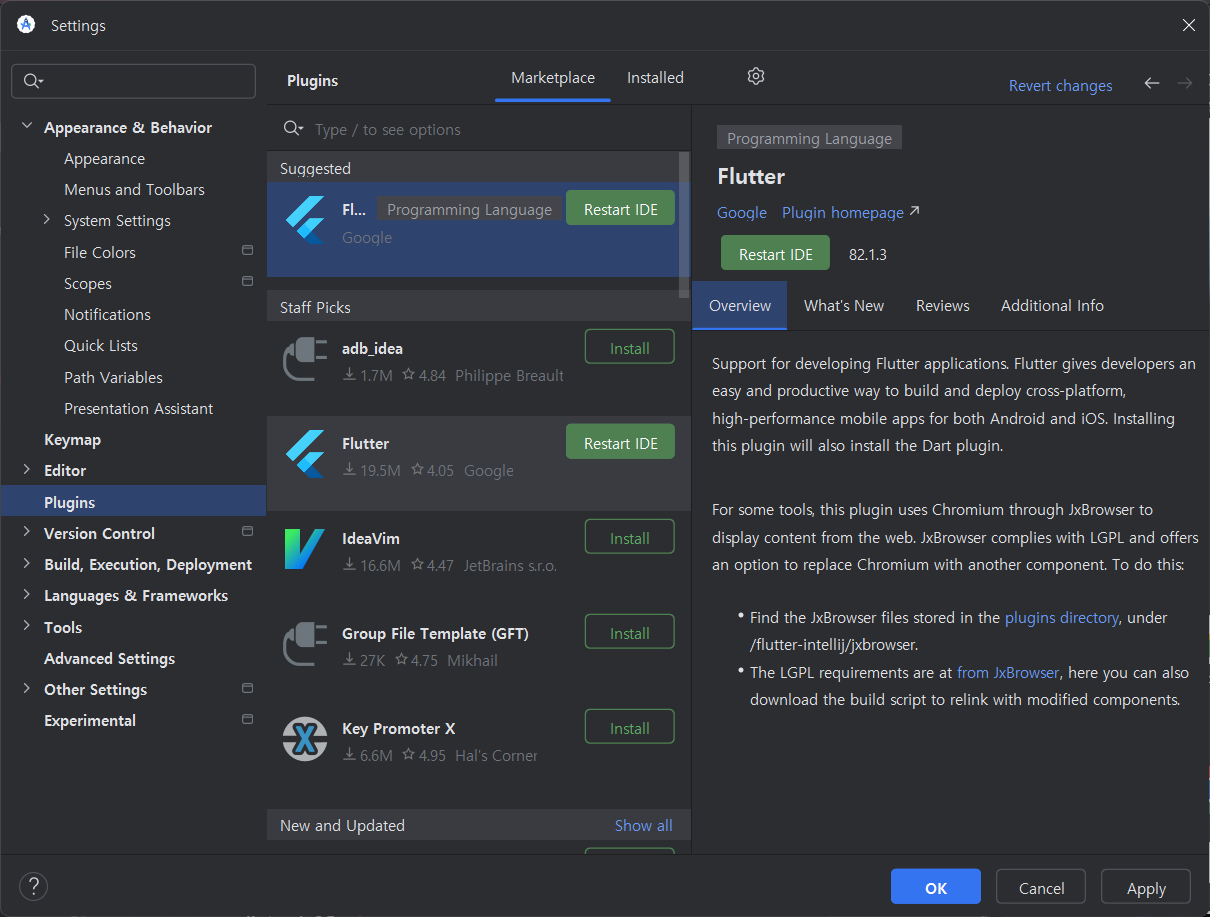Screen dimensions: 1210x917
Task: Select Menus and Toolbars settings
Action: 134,189
